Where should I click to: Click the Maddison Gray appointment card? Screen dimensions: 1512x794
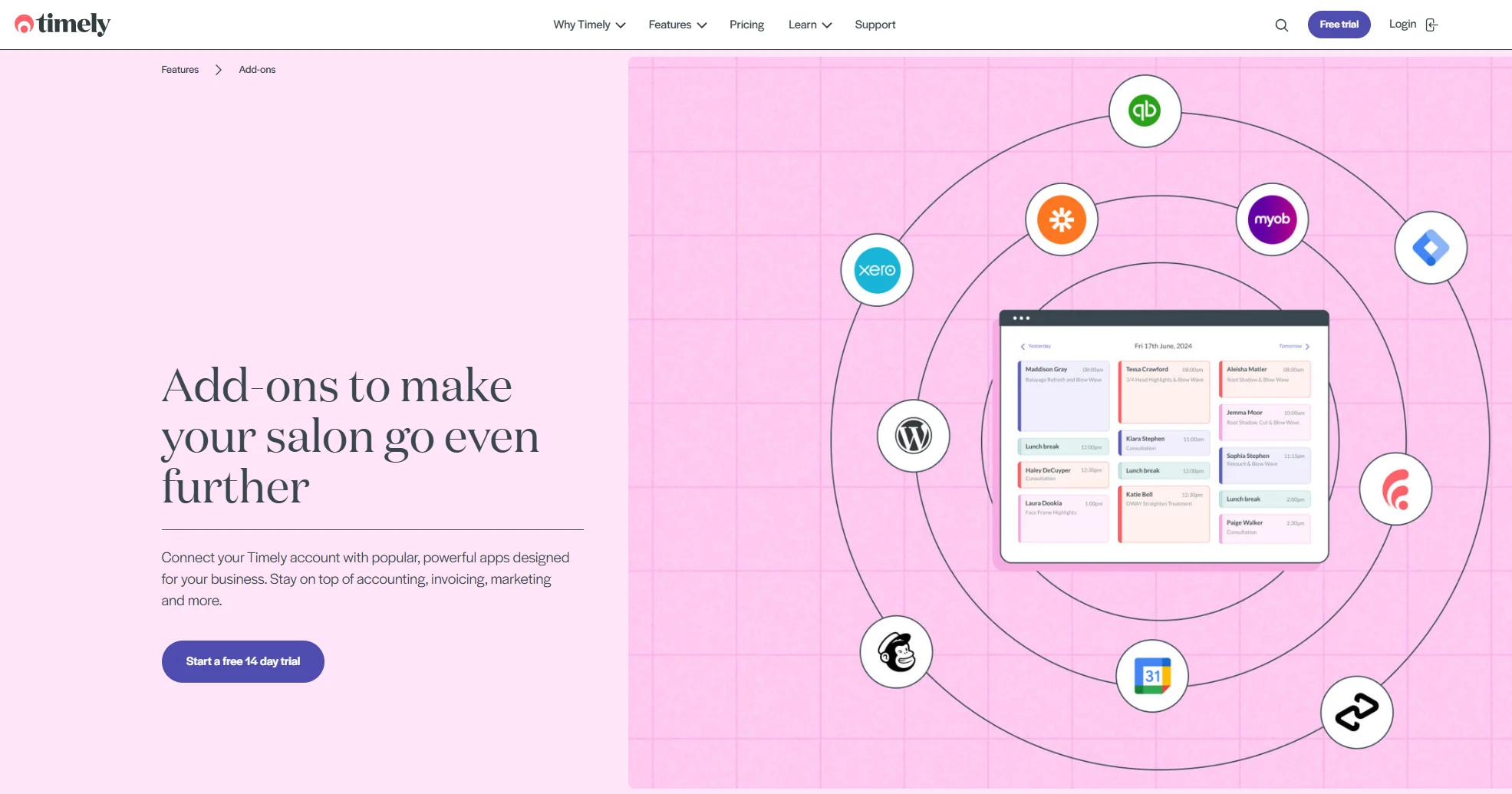[x=1062, y=393]
